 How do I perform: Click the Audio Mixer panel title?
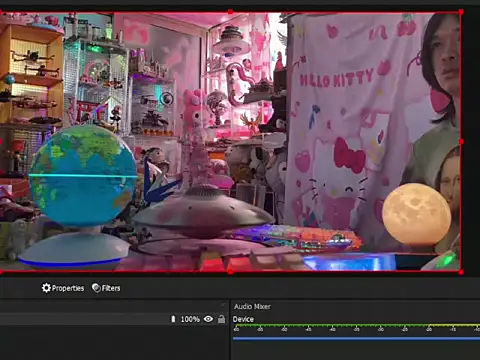[252, 306]
